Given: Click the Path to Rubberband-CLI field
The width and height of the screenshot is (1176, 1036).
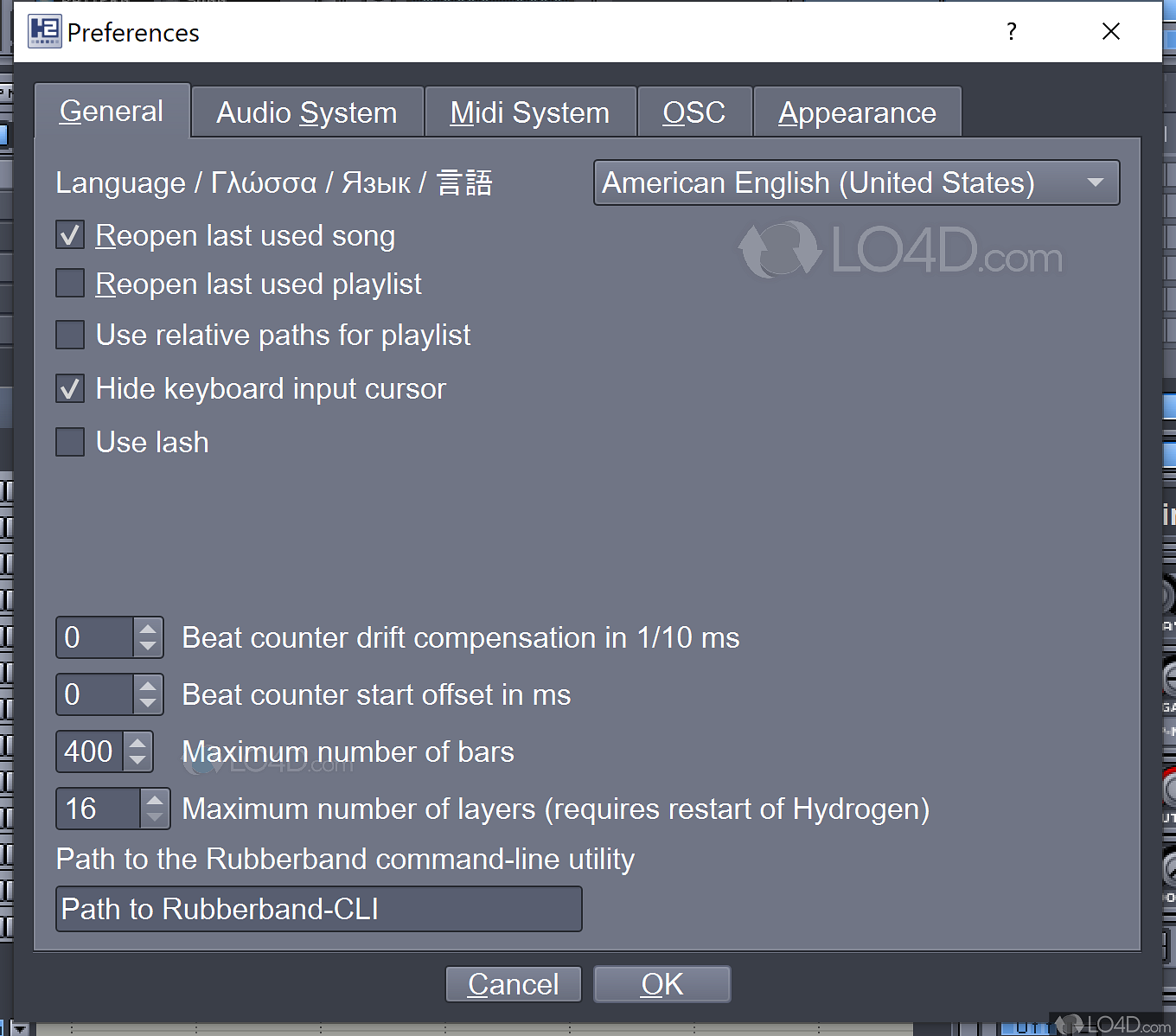Looking at the screenshot, I should 318,909.
